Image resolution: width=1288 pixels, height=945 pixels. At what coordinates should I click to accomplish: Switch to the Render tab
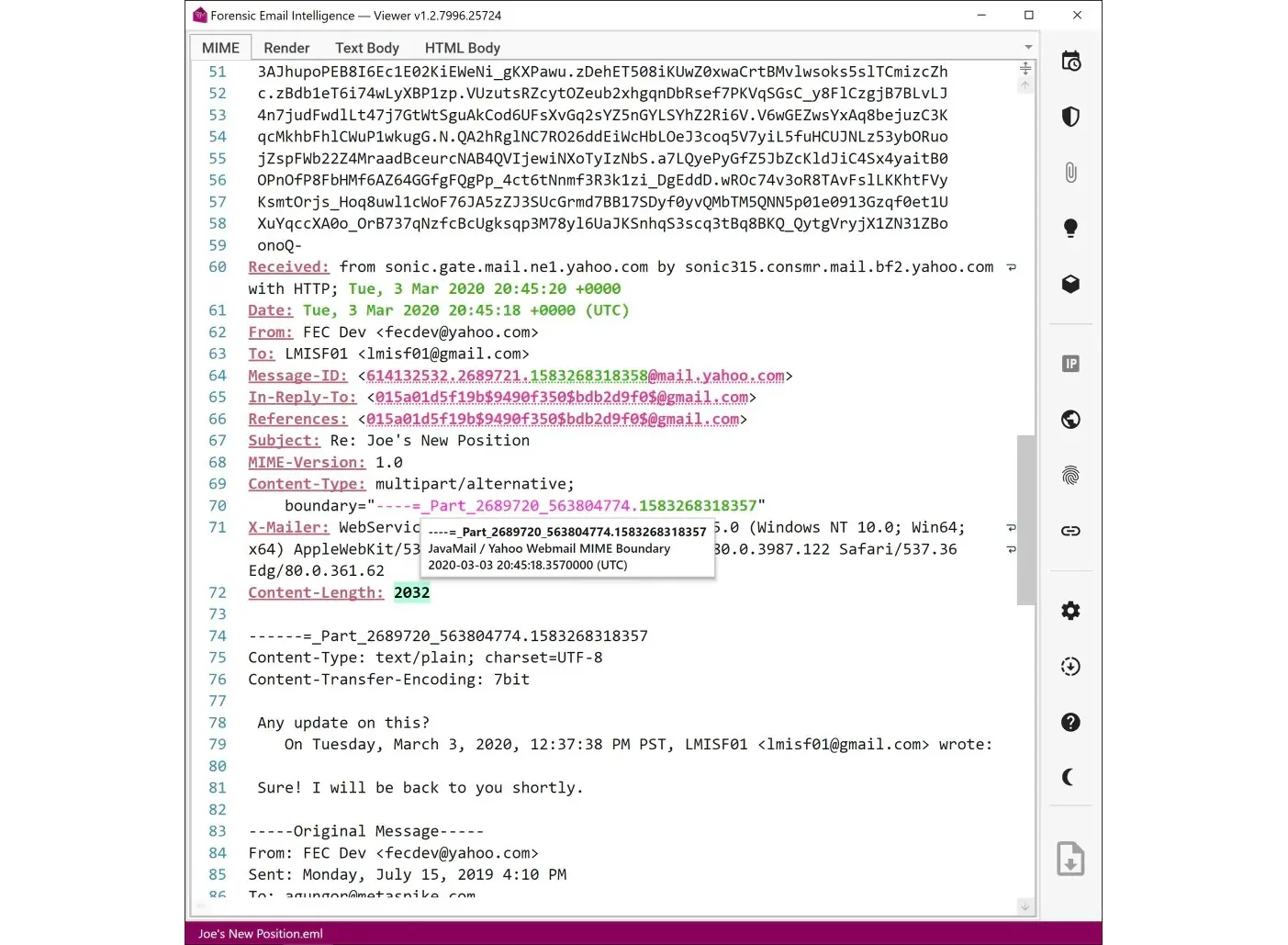pos(286,48)
